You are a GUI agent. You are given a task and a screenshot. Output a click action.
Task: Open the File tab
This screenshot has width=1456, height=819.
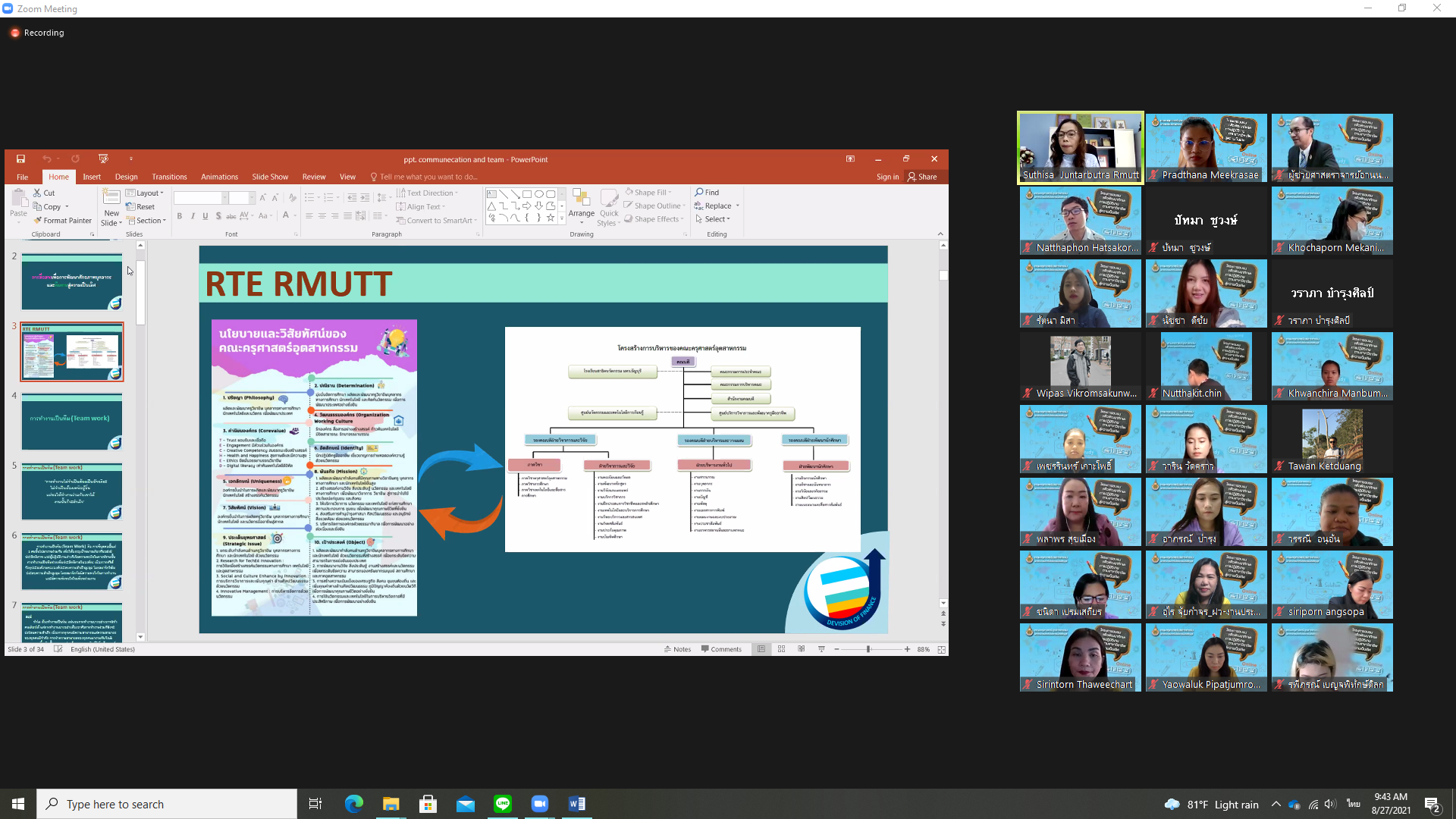23,177
